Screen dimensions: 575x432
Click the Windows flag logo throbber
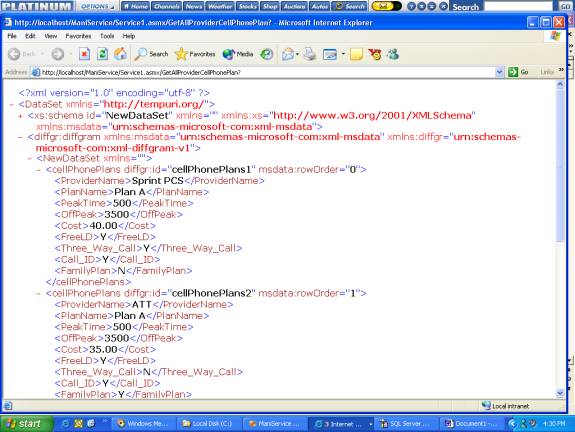tap(555, 36)
